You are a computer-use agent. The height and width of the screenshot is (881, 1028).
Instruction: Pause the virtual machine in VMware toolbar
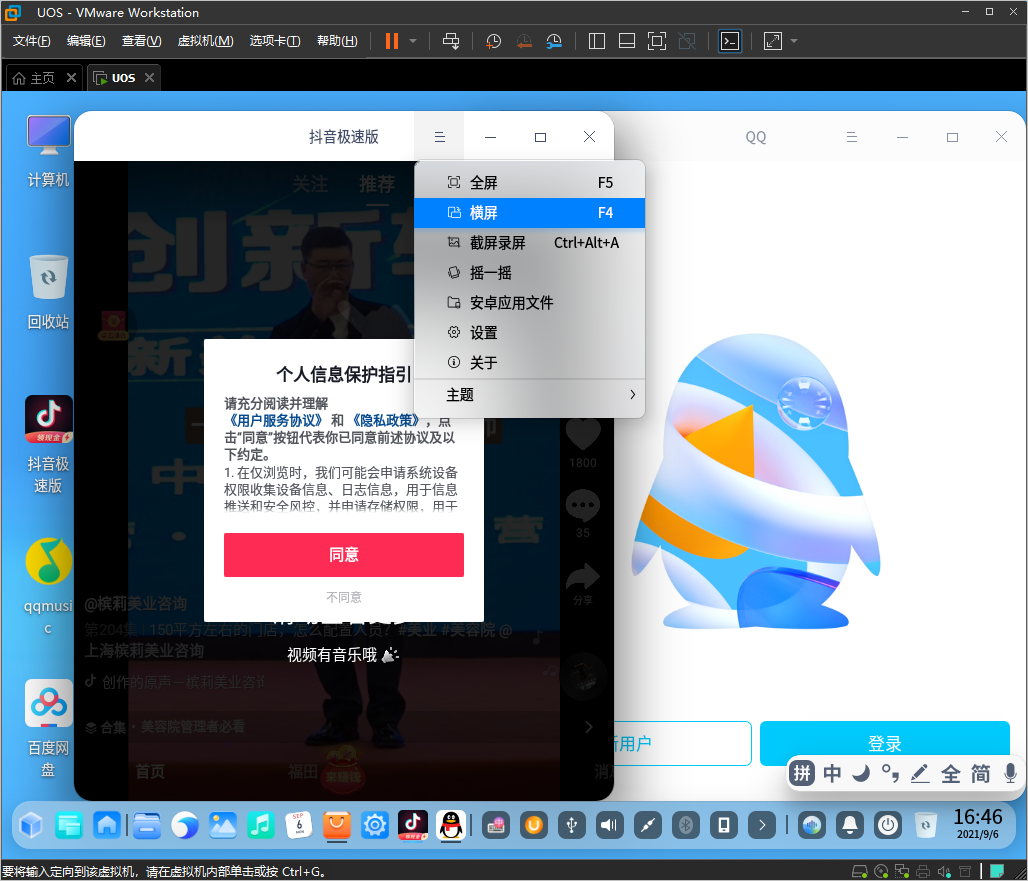(392, 41)
